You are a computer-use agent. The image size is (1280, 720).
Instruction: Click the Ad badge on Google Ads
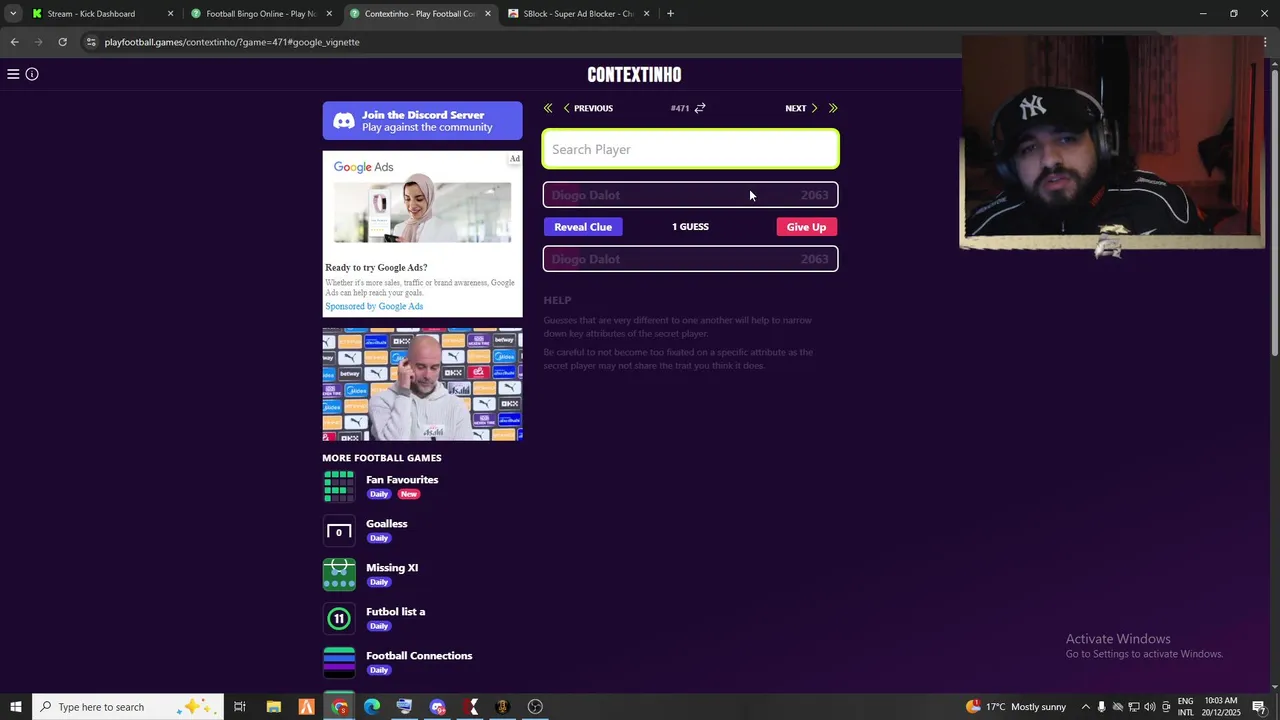coord(514,159)
